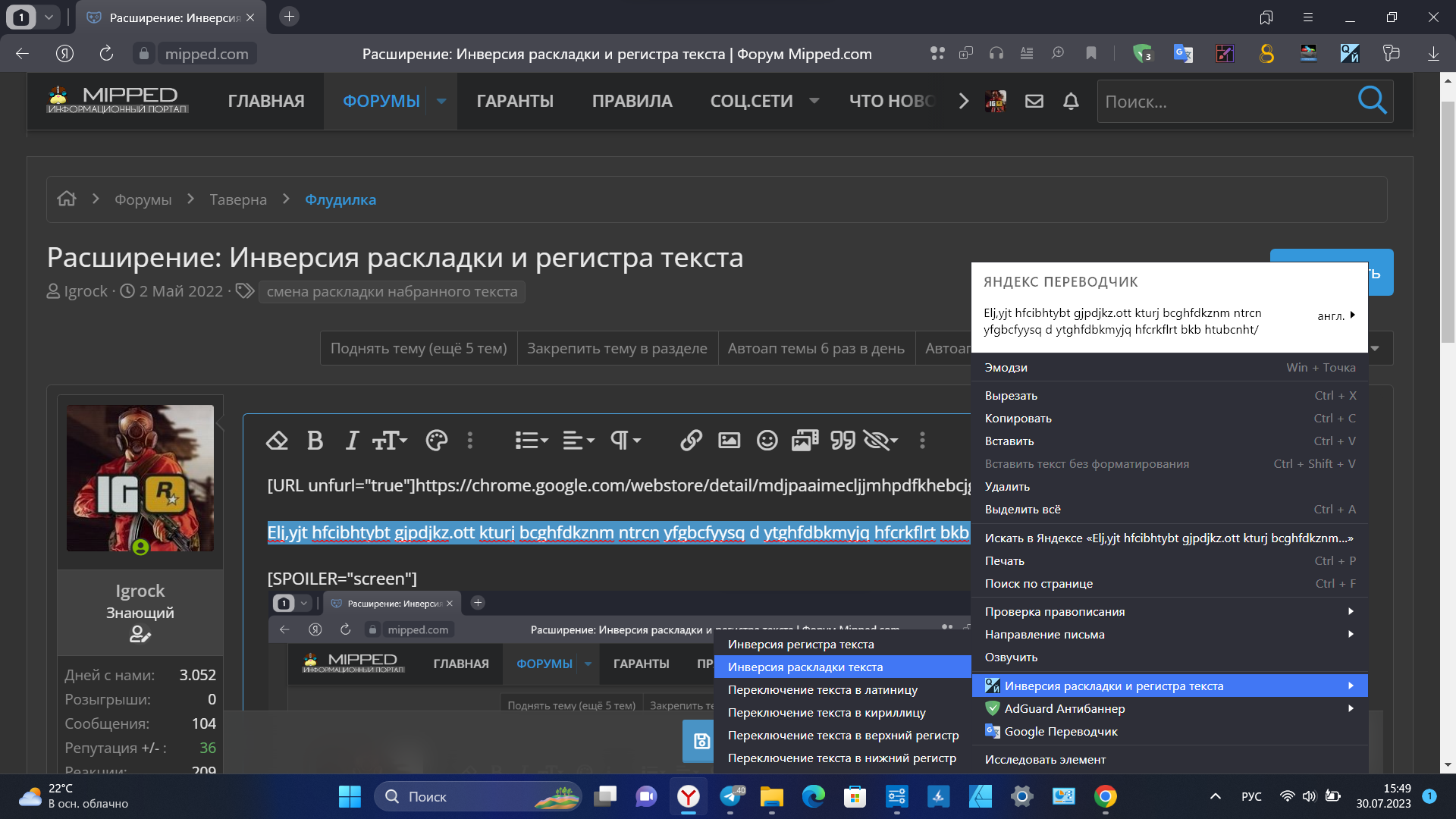
Task: Open the ГАРАНТЫ navigation tab
Action: pos(515,102)
